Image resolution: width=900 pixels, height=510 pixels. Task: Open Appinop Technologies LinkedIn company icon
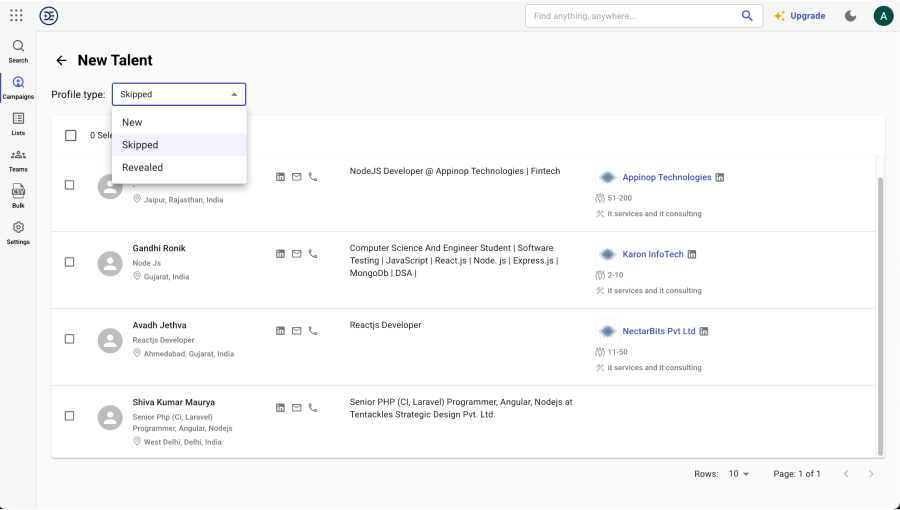720,178
